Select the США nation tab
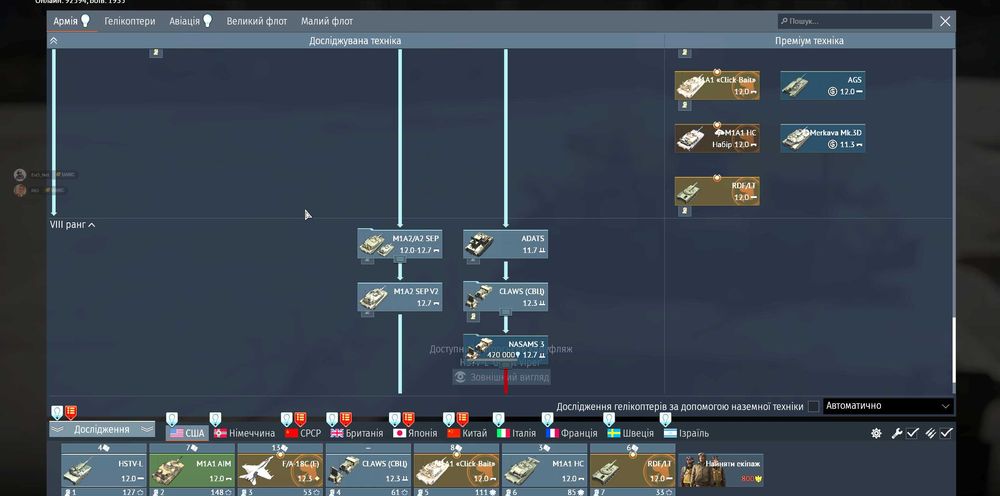 tap(188, 434)
